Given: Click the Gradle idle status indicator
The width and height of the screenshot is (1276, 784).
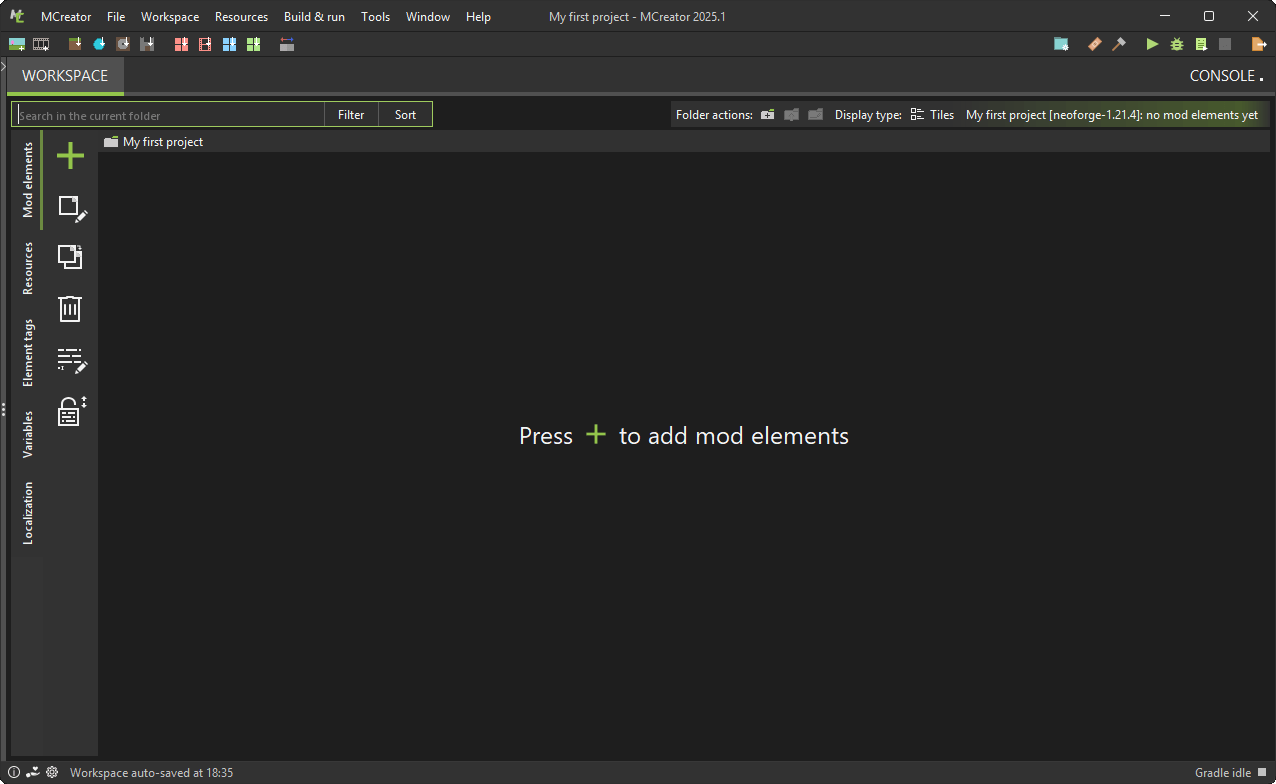Looking at the screenshot, I should pyautogui.click(x=1231, y=772).
